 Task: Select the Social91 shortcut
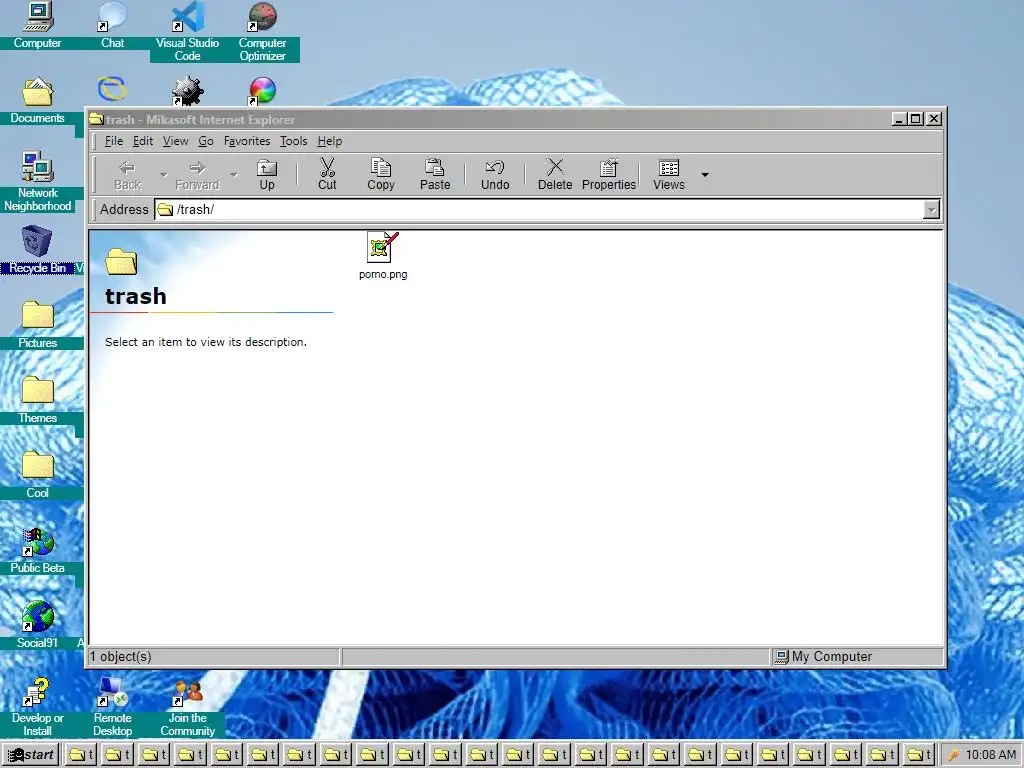tap(37, 625)
